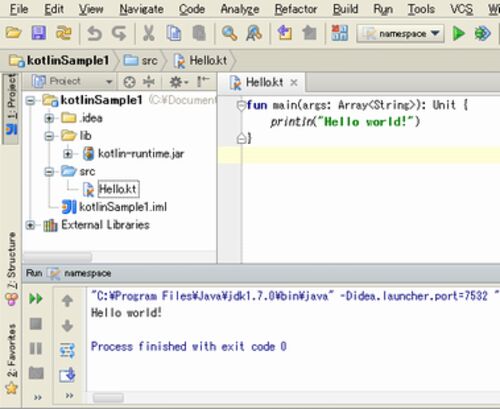Click Hello.kt in the navigation breadcrumb
This screenshot has height=409, width=500.
[x=201, y=61]
